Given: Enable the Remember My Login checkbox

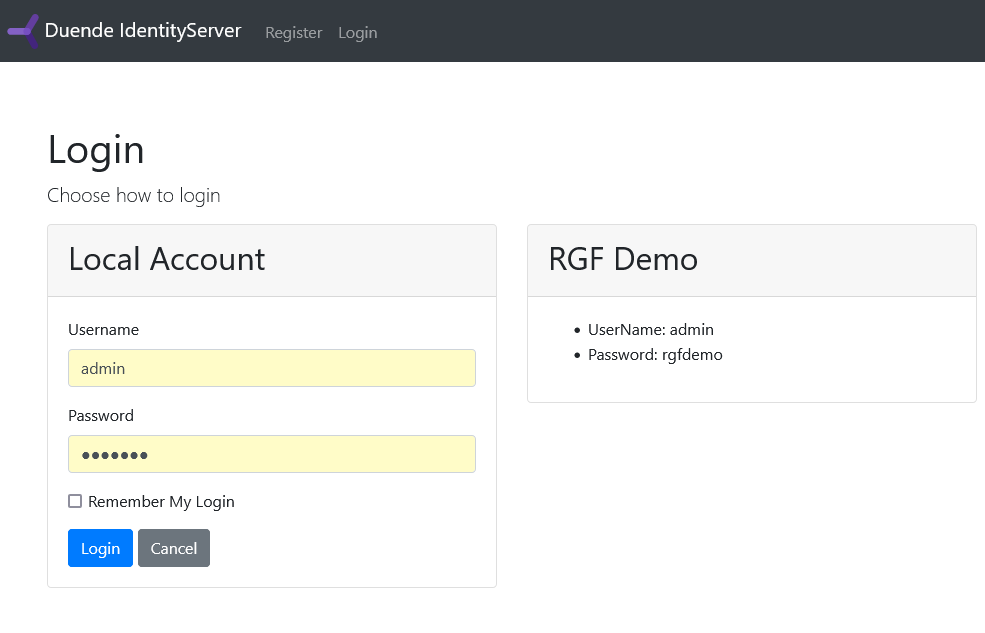Looking at the screenshot, I should pyautogui.click(x=75, y=501).
